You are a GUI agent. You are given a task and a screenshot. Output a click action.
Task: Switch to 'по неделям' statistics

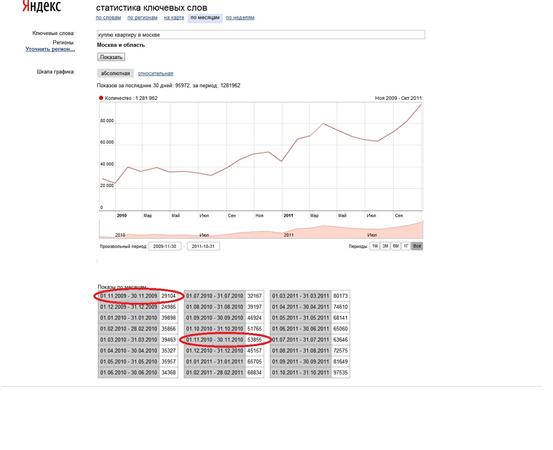(x=240, y=18)
